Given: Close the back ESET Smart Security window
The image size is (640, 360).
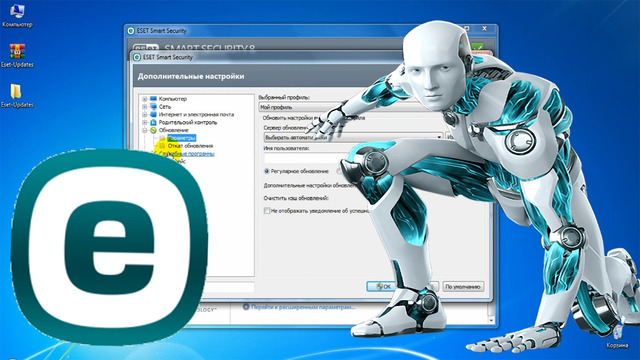Looking at the screenshot, I should [484, 29].
